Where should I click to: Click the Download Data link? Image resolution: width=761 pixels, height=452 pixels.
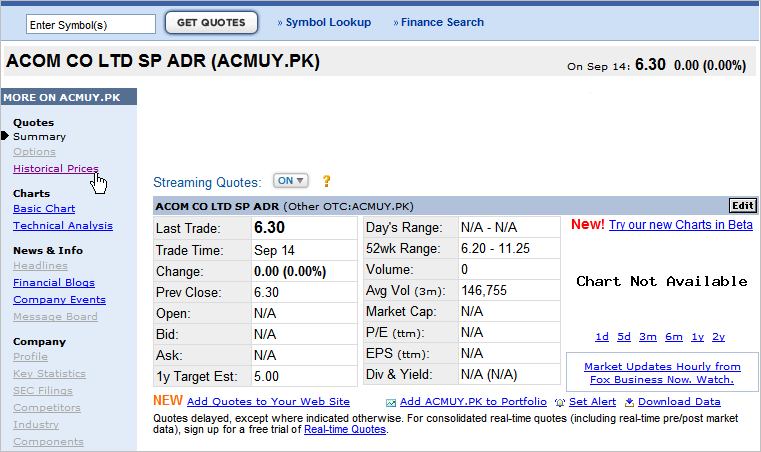(x=679, y=402)
